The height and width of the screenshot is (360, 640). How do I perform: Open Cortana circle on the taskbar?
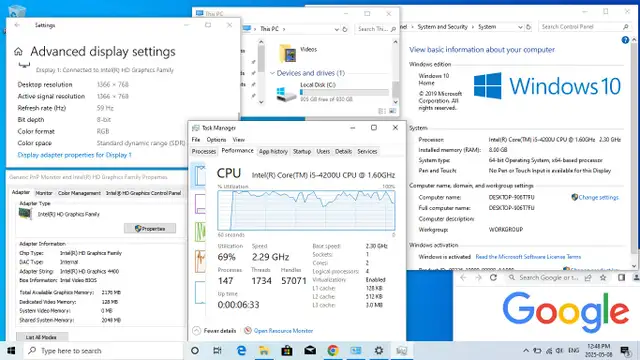(x=195, y=351)
